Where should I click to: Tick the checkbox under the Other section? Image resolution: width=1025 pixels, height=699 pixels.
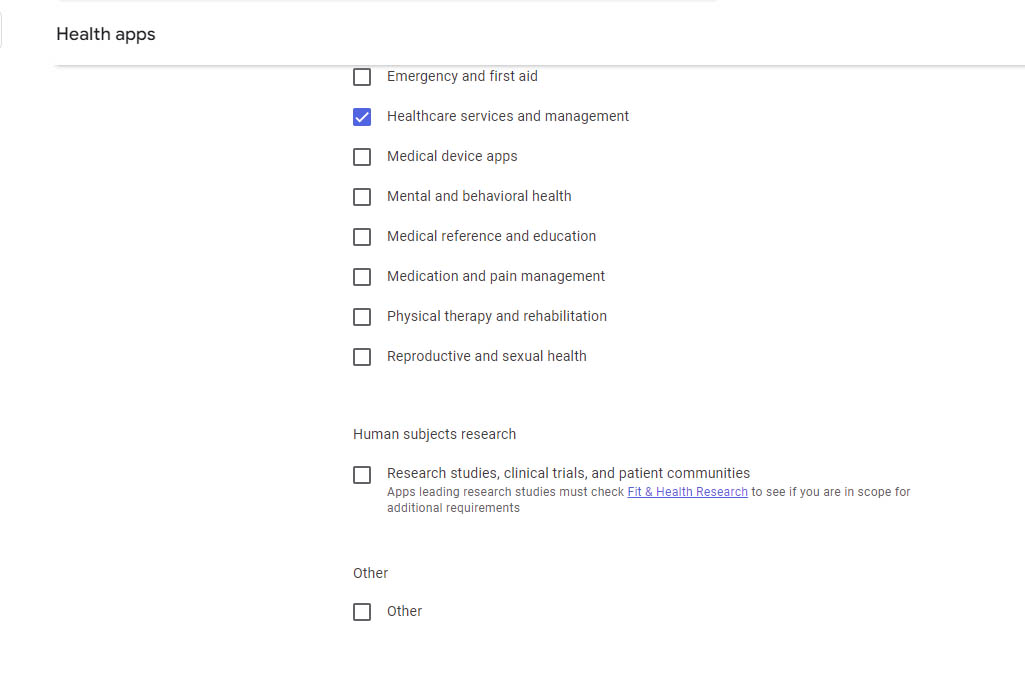click(362, 612)
